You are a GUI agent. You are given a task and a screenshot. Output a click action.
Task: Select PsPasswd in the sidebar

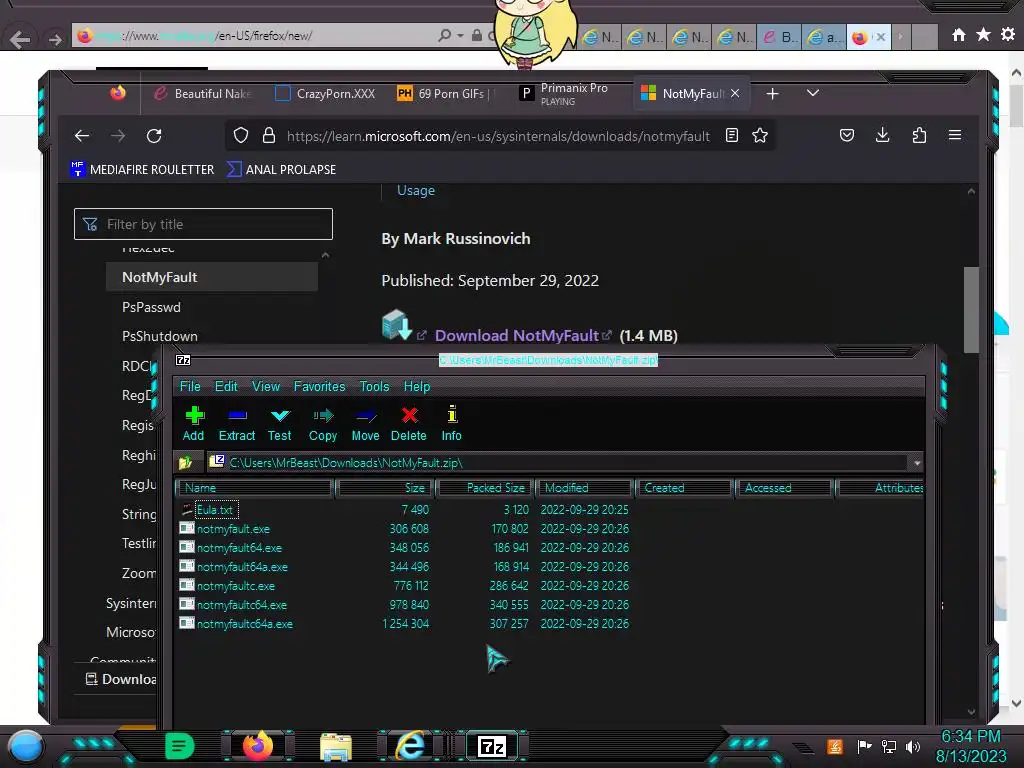pyautogui.click(x=152, y=307)
